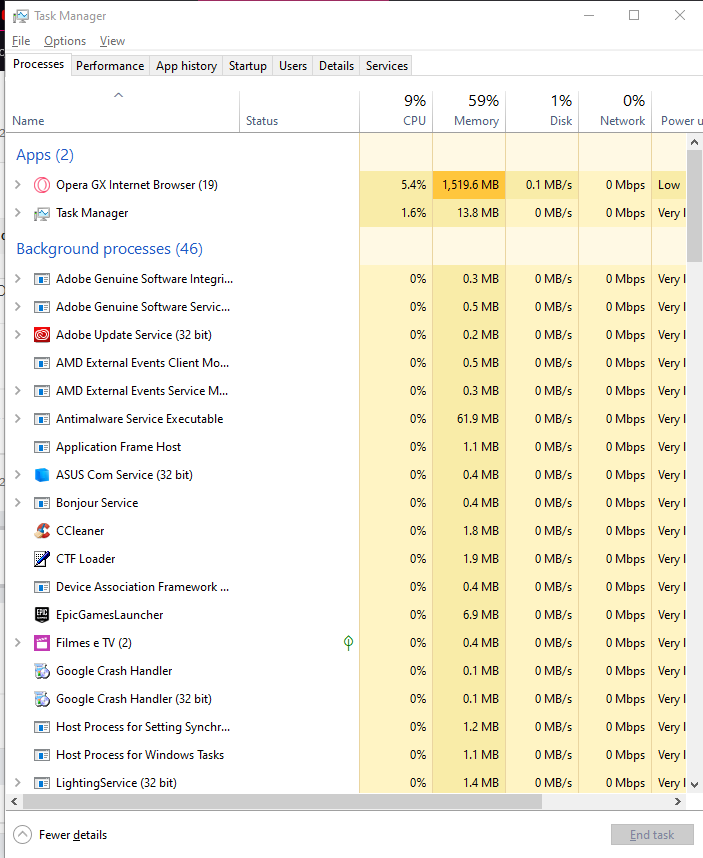703x858 pixels.
Task: Click the Adobe Genuine Software Integrity icon
Action: click(42, 279)
